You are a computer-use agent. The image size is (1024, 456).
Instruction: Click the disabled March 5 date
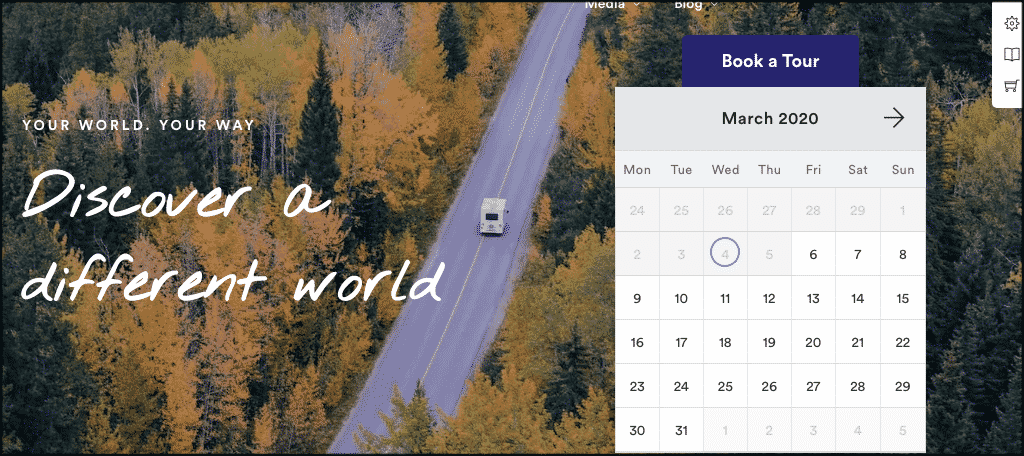769,254
